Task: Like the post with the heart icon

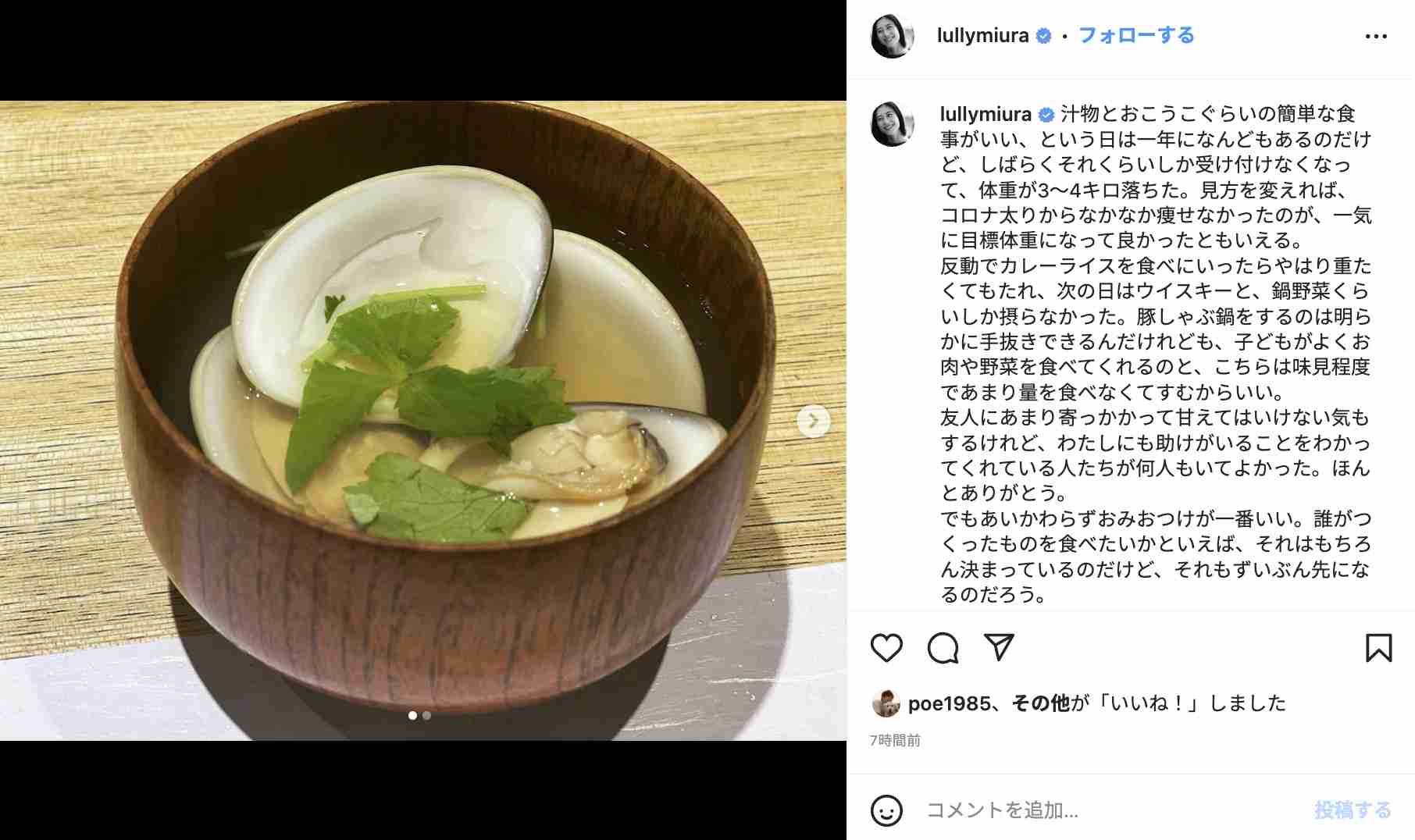Action: tap(886, 648)
